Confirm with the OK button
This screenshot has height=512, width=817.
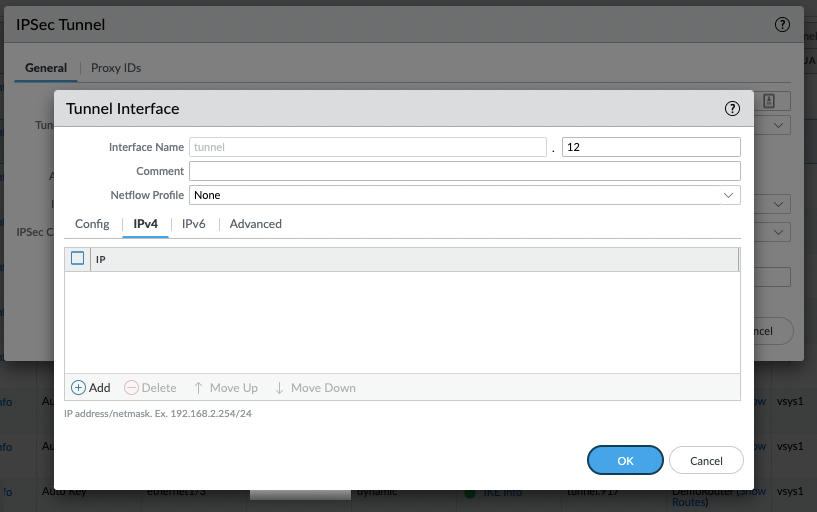click(x=625, y=460)
